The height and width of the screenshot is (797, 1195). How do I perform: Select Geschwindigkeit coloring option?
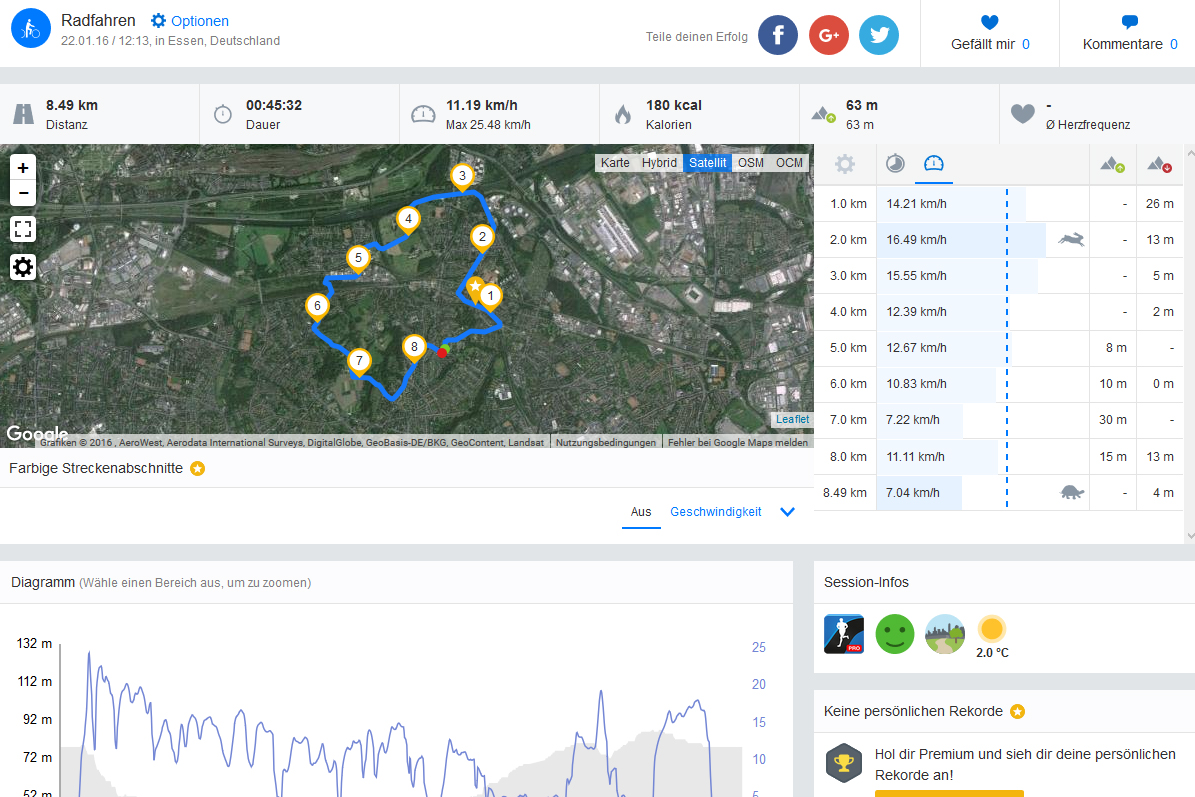pyautogui.click(x=716, y=512)
